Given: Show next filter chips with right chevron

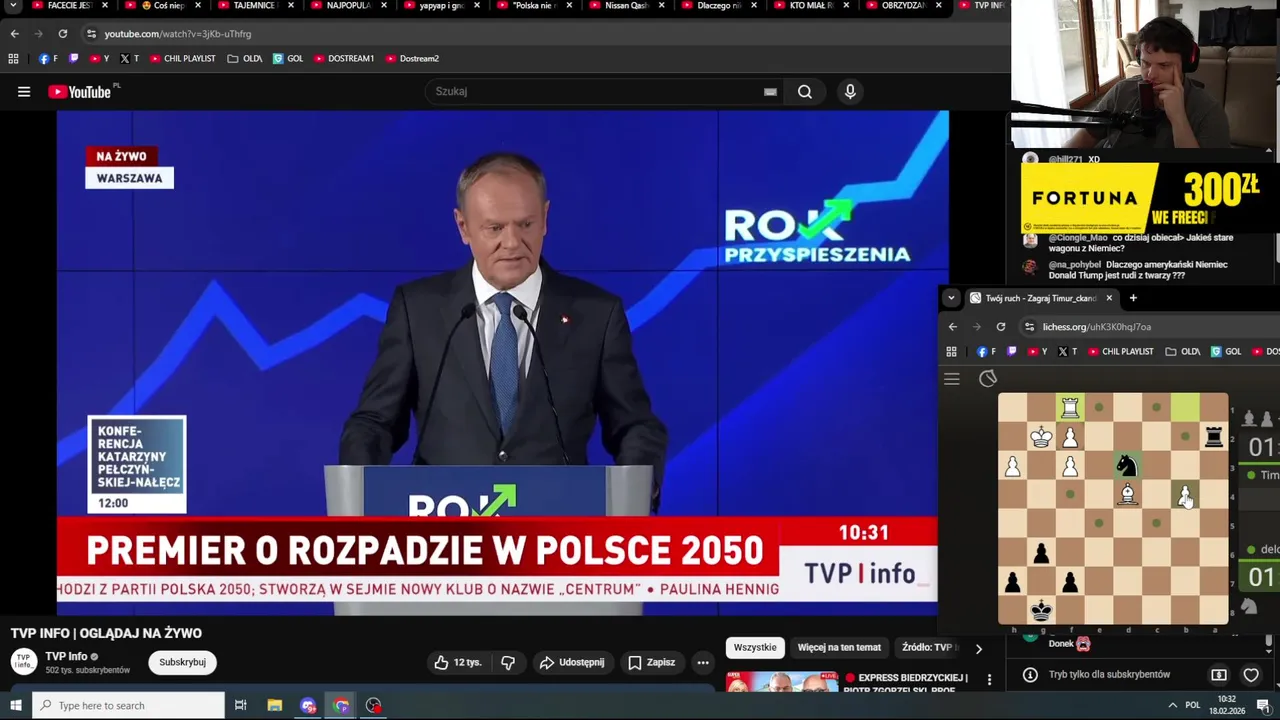Looking at the screenshot, I should (x=978, y=648).
